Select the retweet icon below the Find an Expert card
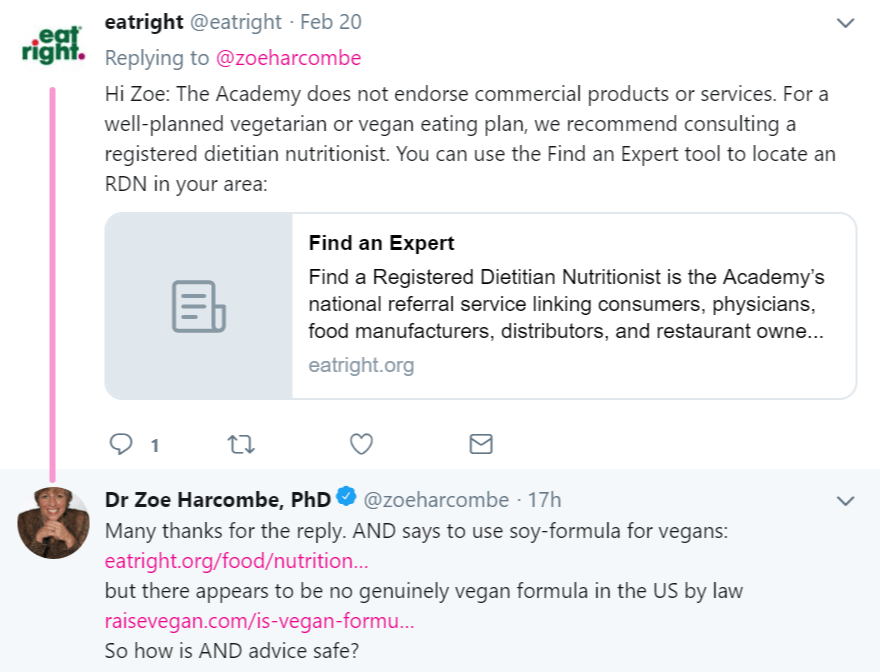This screenshot has height=672, width=880. tap(241, 443)
